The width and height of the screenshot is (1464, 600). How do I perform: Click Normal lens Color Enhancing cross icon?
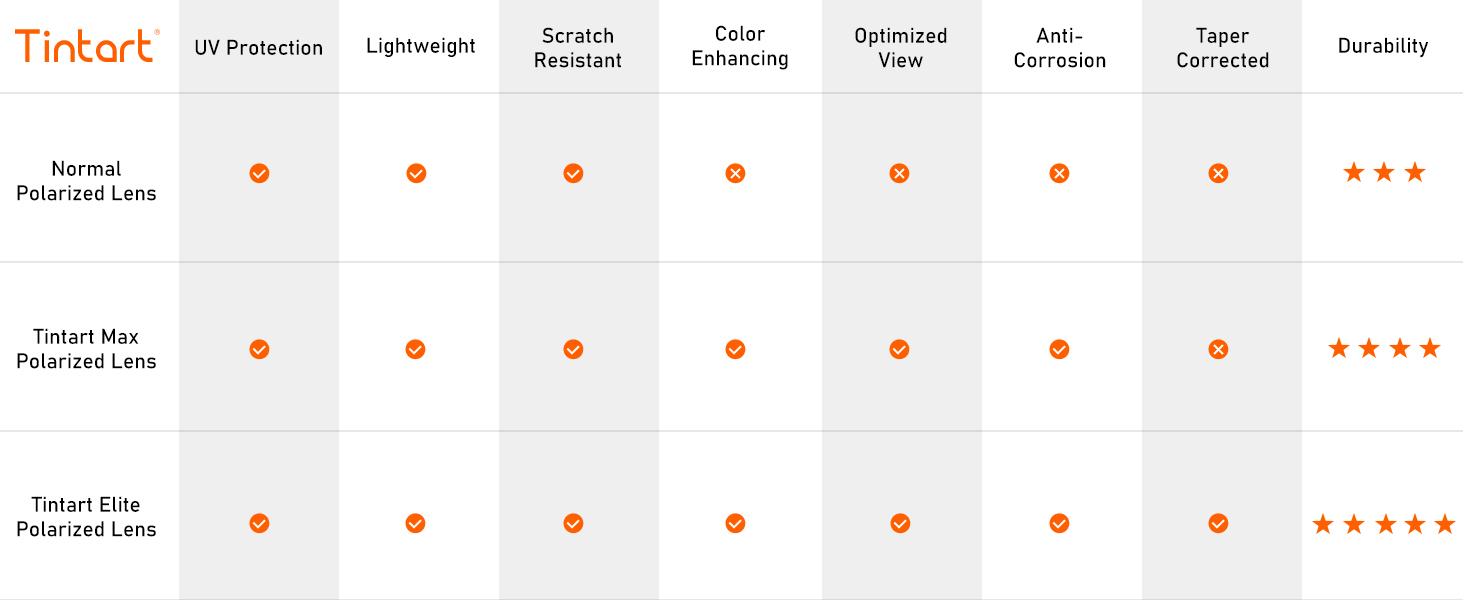click(x=735, y=174)
